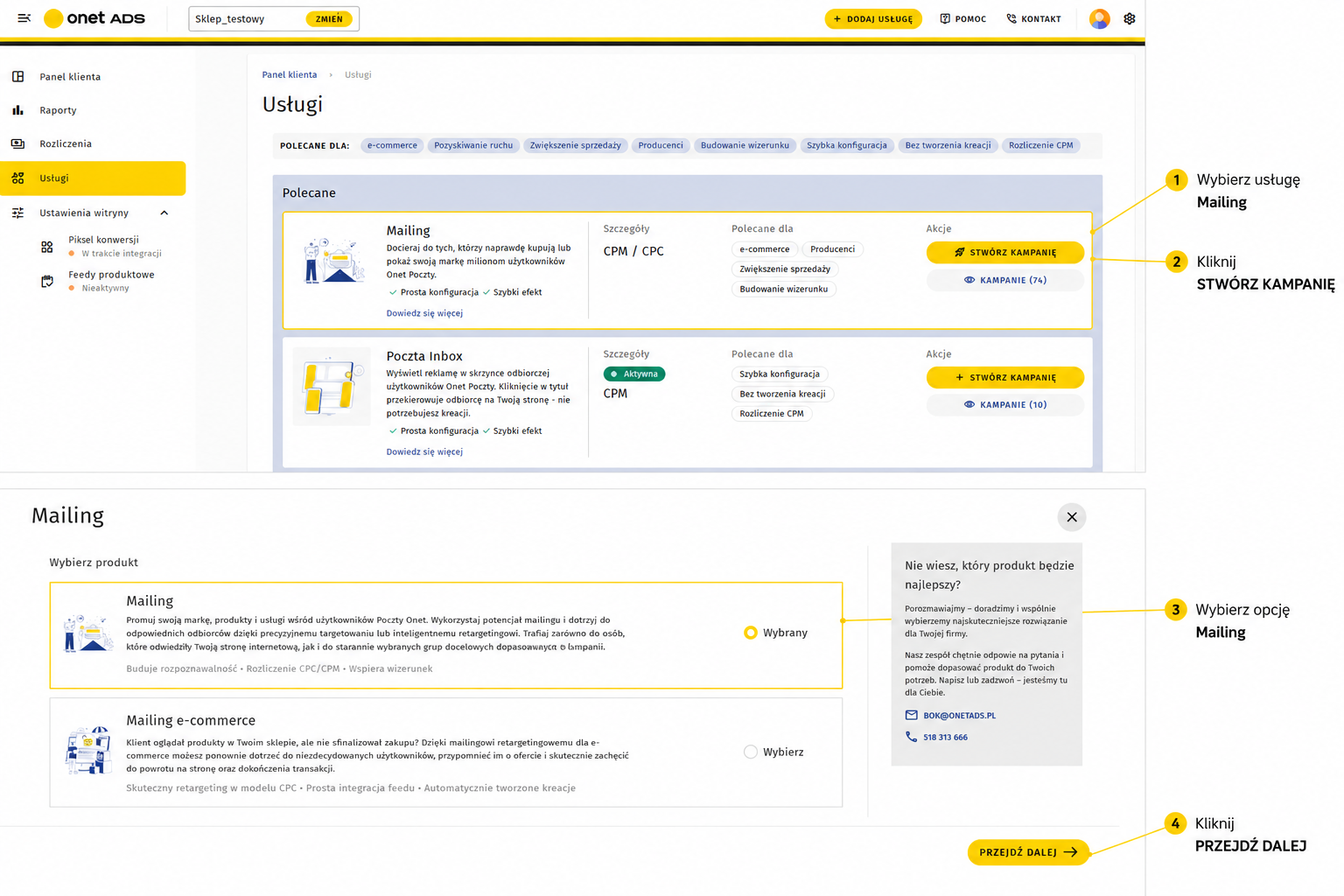
Task: Click the Mailing e-commerce product heading
Action: [191, 720]
